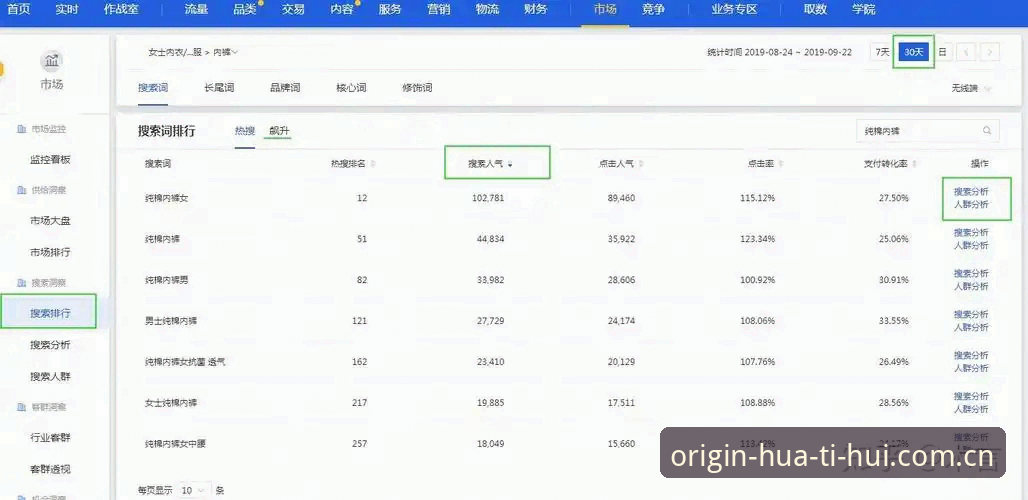Switch to the 品牌词 tab

point(285,87)
